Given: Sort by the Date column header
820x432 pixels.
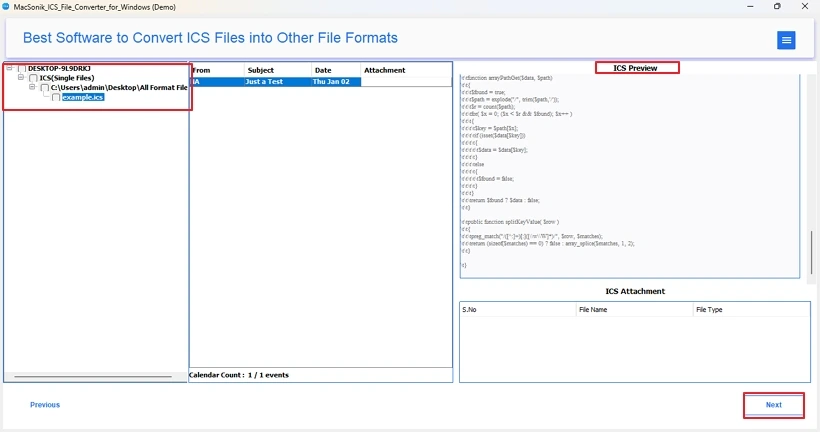Looking at the screenshot, I should pyautogui.click(x=336, y=70).
